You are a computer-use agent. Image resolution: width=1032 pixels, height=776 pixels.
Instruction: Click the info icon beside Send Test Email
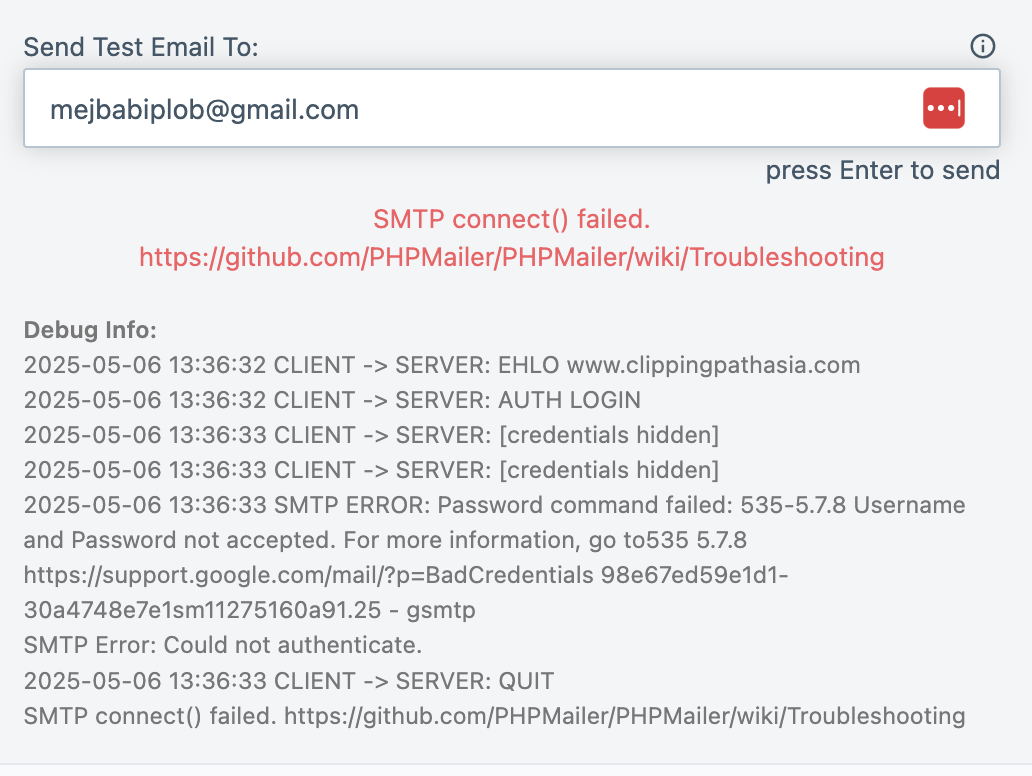(x=983, y=47)
